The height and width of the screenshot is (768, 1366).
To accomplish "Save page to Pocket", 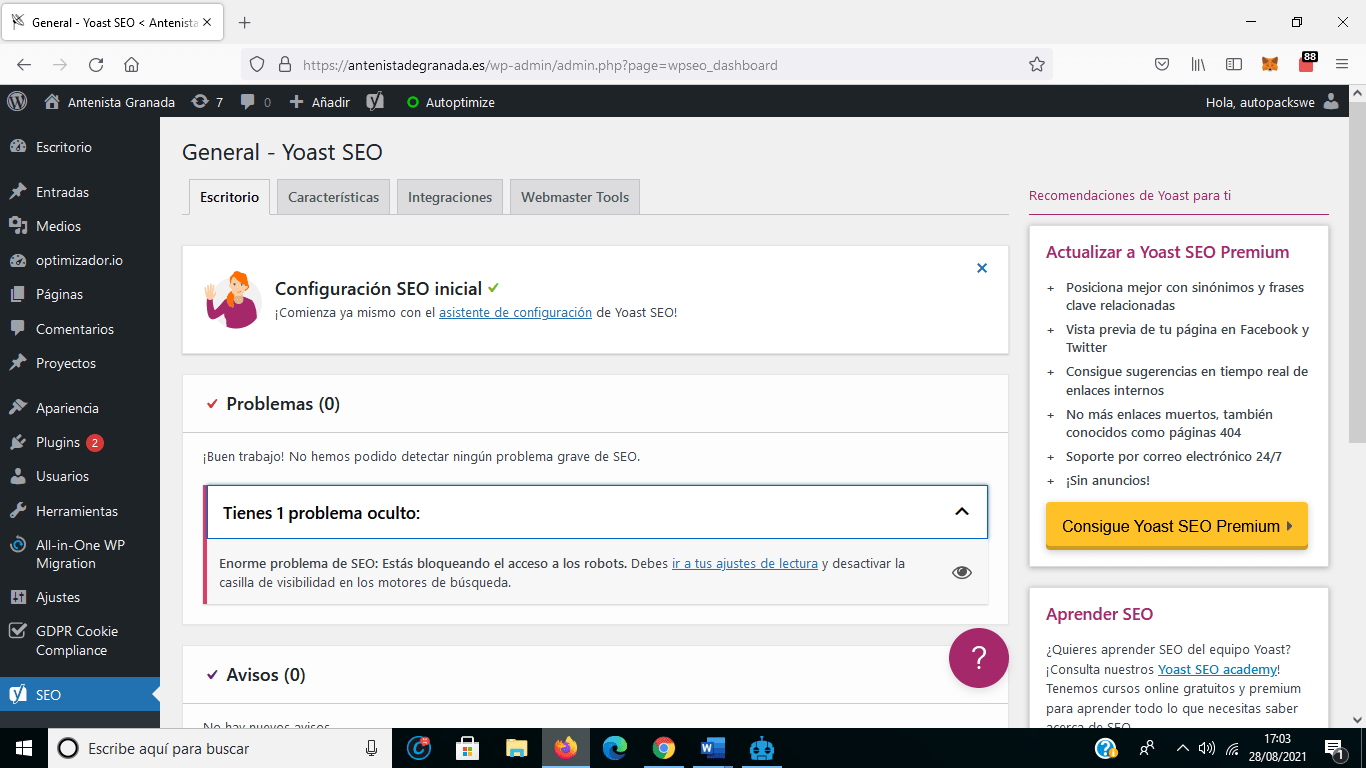I will (x=1162, y=65).
